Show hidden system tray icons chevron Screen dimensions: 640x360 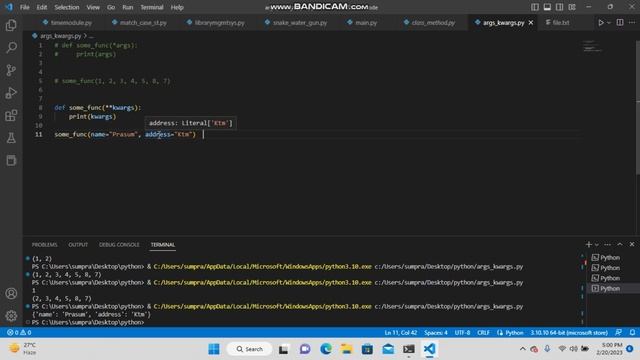pyautogui.click(x=522, y=349)
